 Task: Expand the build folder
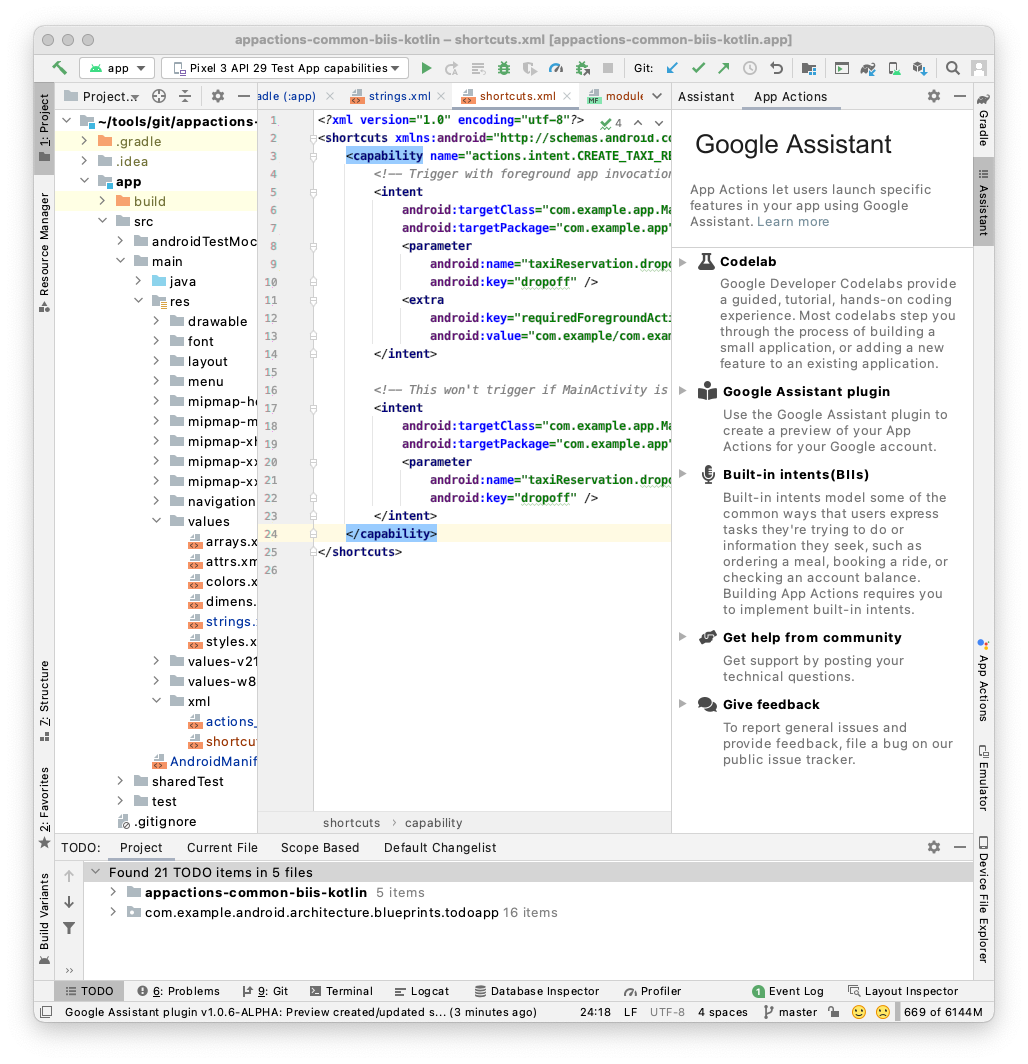(x=101, y=201)
